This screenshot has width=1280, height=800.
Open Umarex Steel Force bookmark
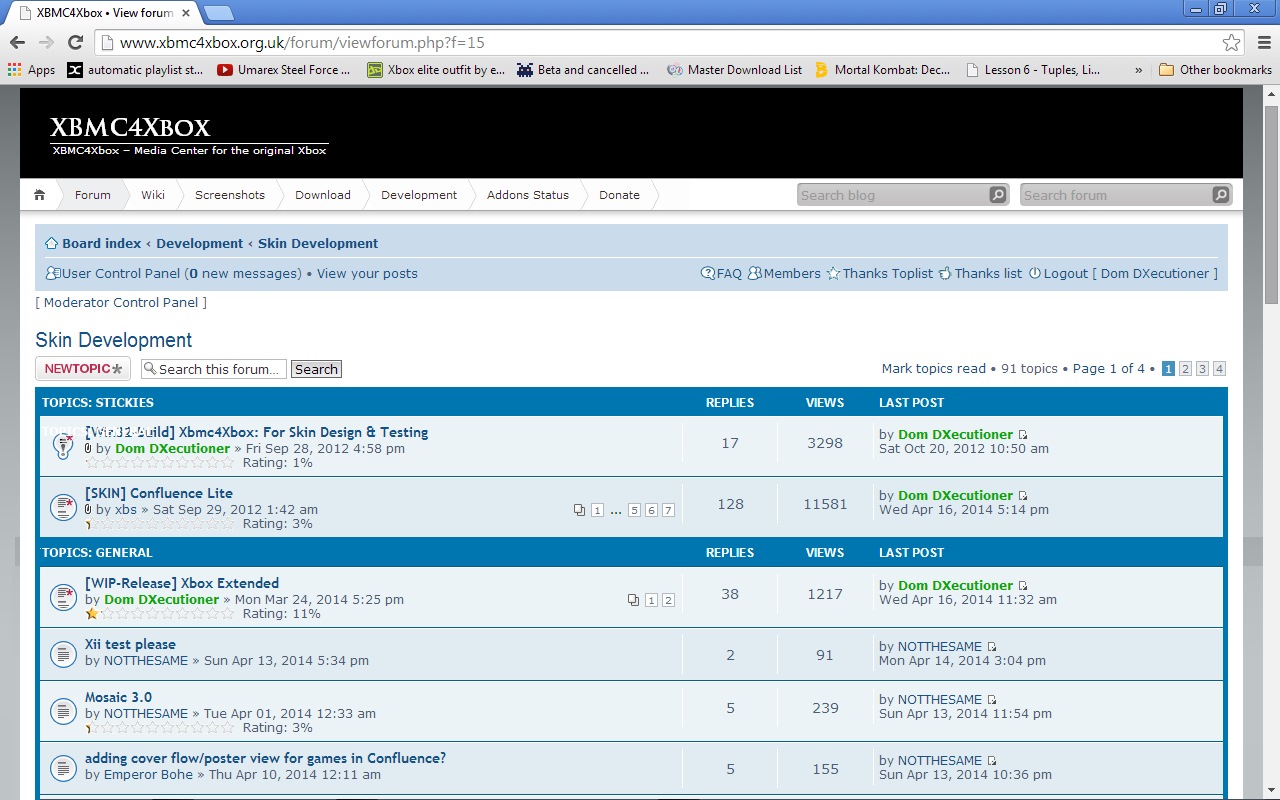point(284,70)
